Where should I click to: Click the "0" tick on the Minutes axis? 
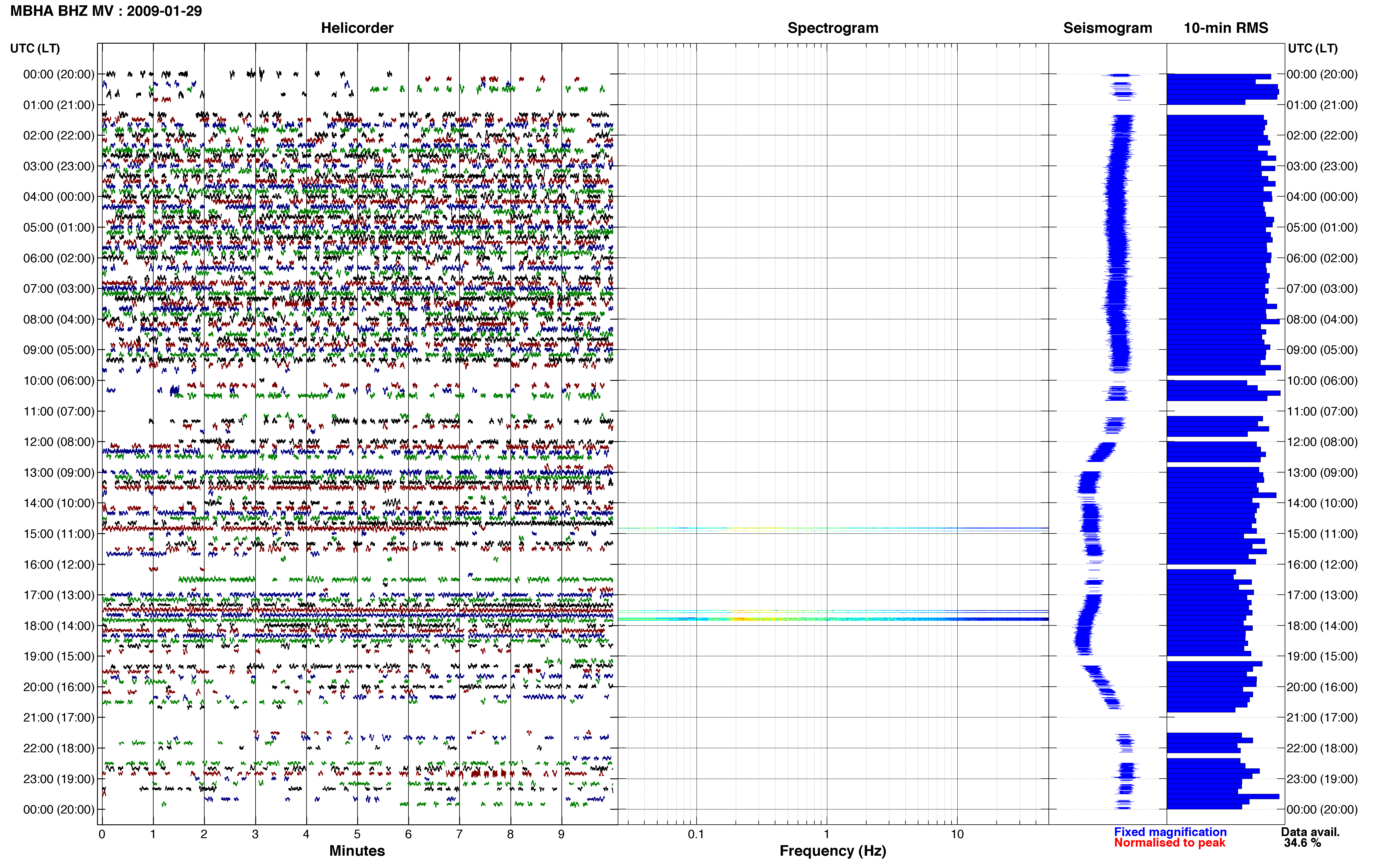click(x=102, y=835)
